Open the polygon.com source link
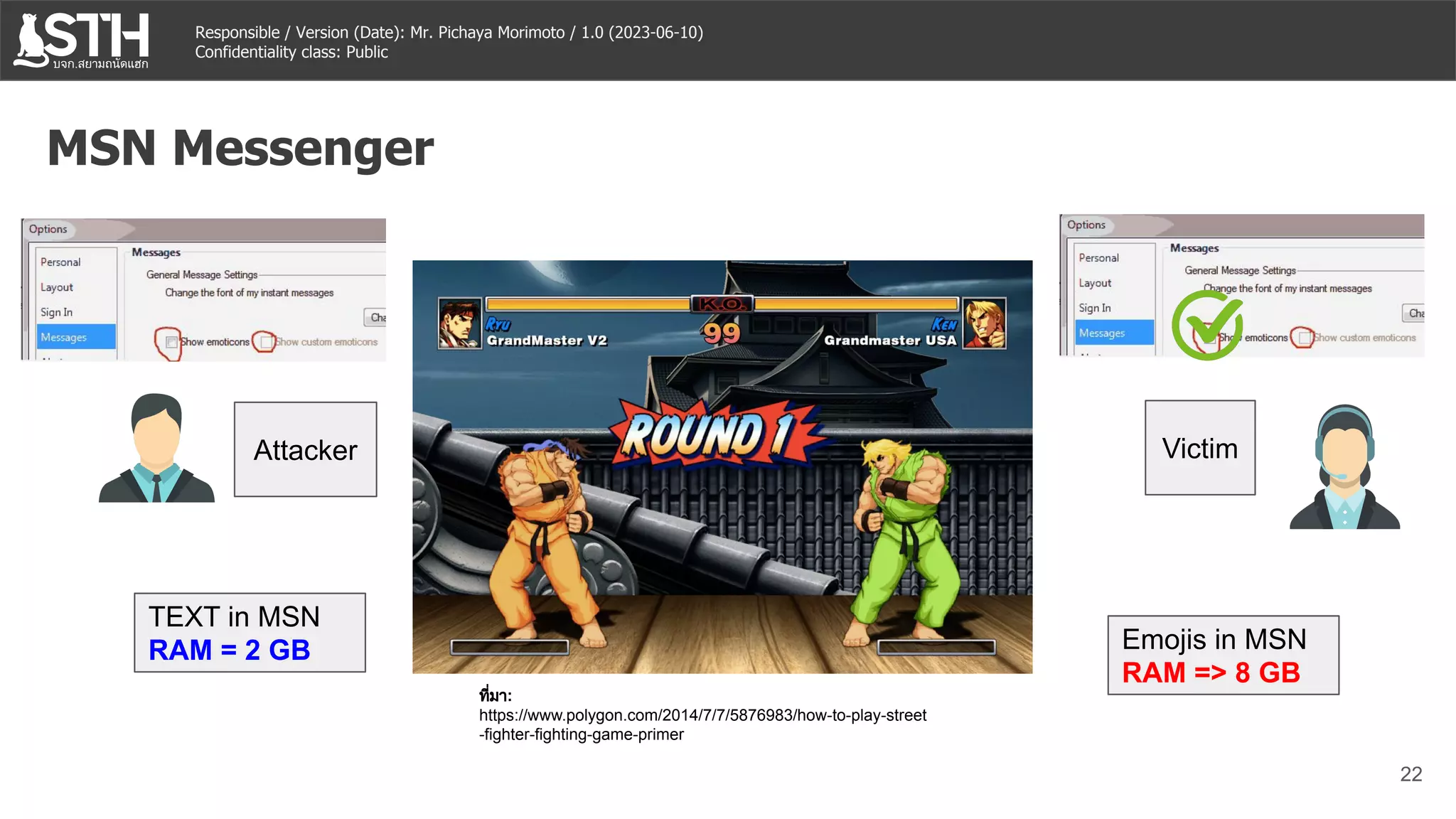Viewport: 1456px width, 819px height. [x=702, y=724]
